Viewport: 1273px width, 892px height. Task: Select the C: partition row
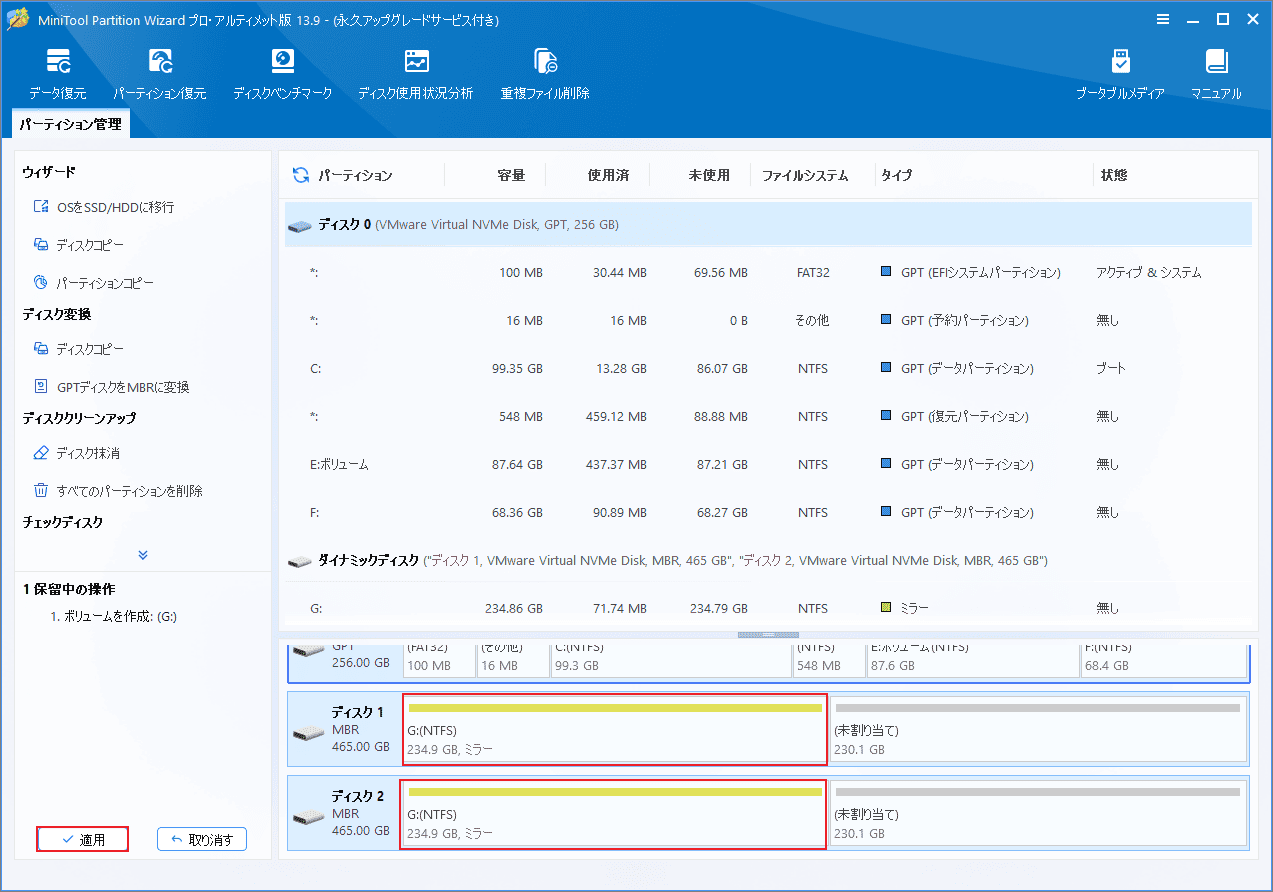pyautogui.click(x=768, y=368)
